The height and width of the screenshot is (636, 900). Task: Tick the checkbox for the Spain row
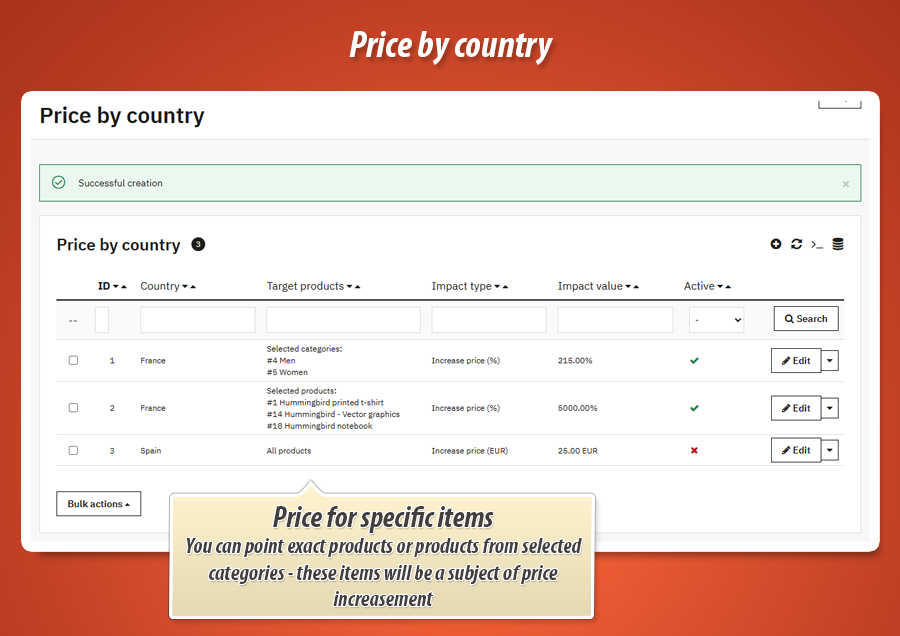click(x=73, y=451)
